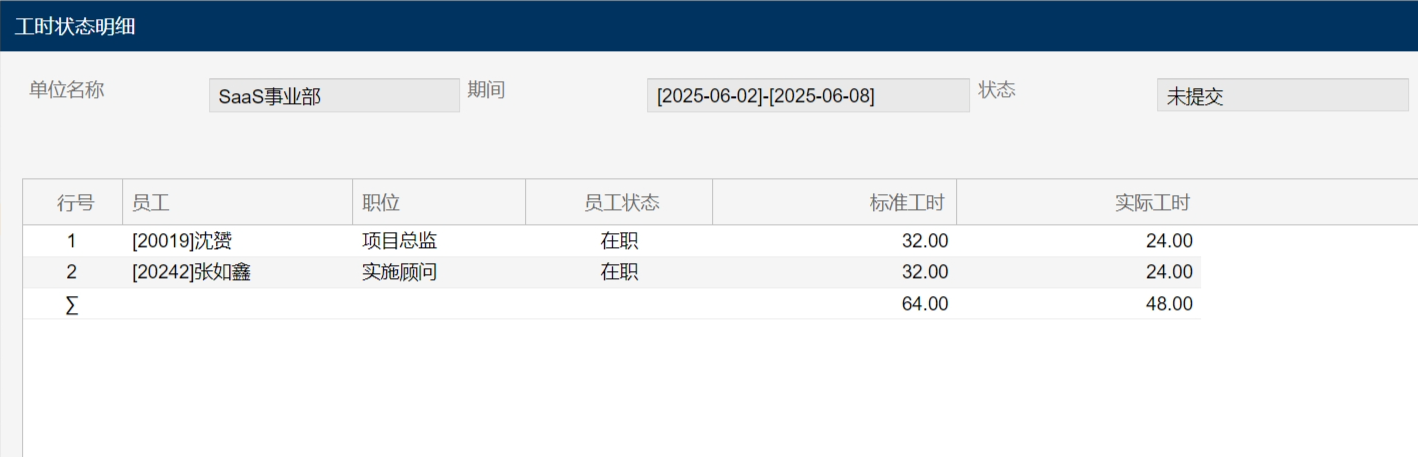Select employee row [20242]张如鑫
The height and width of the screenshot is (457, 1418).
191,272
